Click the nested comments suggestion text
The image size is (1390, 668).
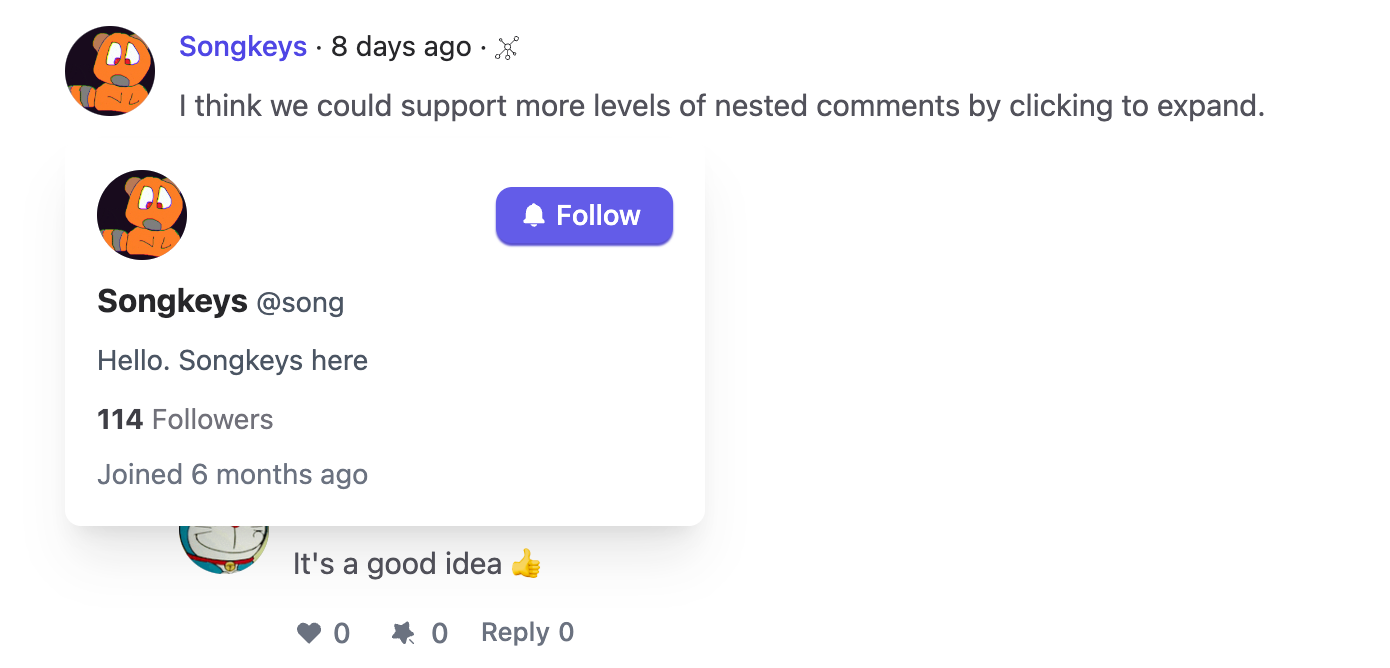(721, 106)
